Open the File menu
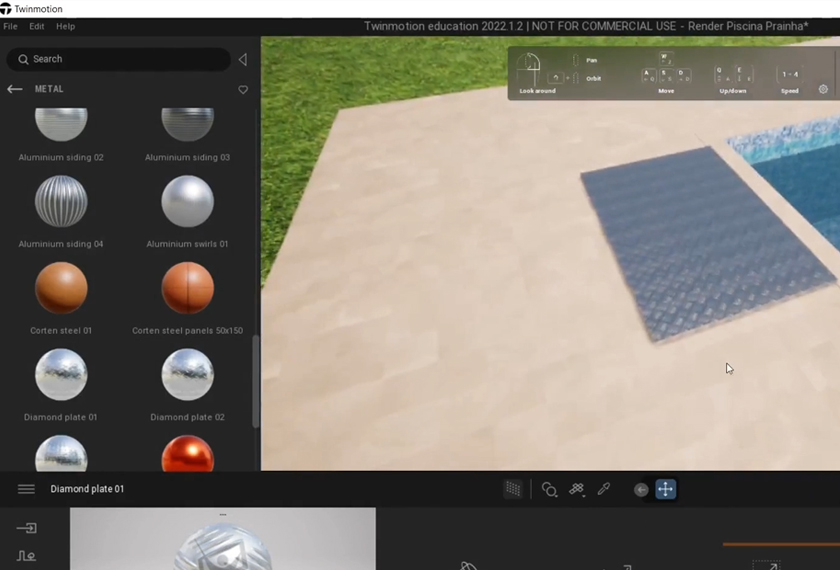840x570 pixels. pyautogui.click(x=10, y=26)
